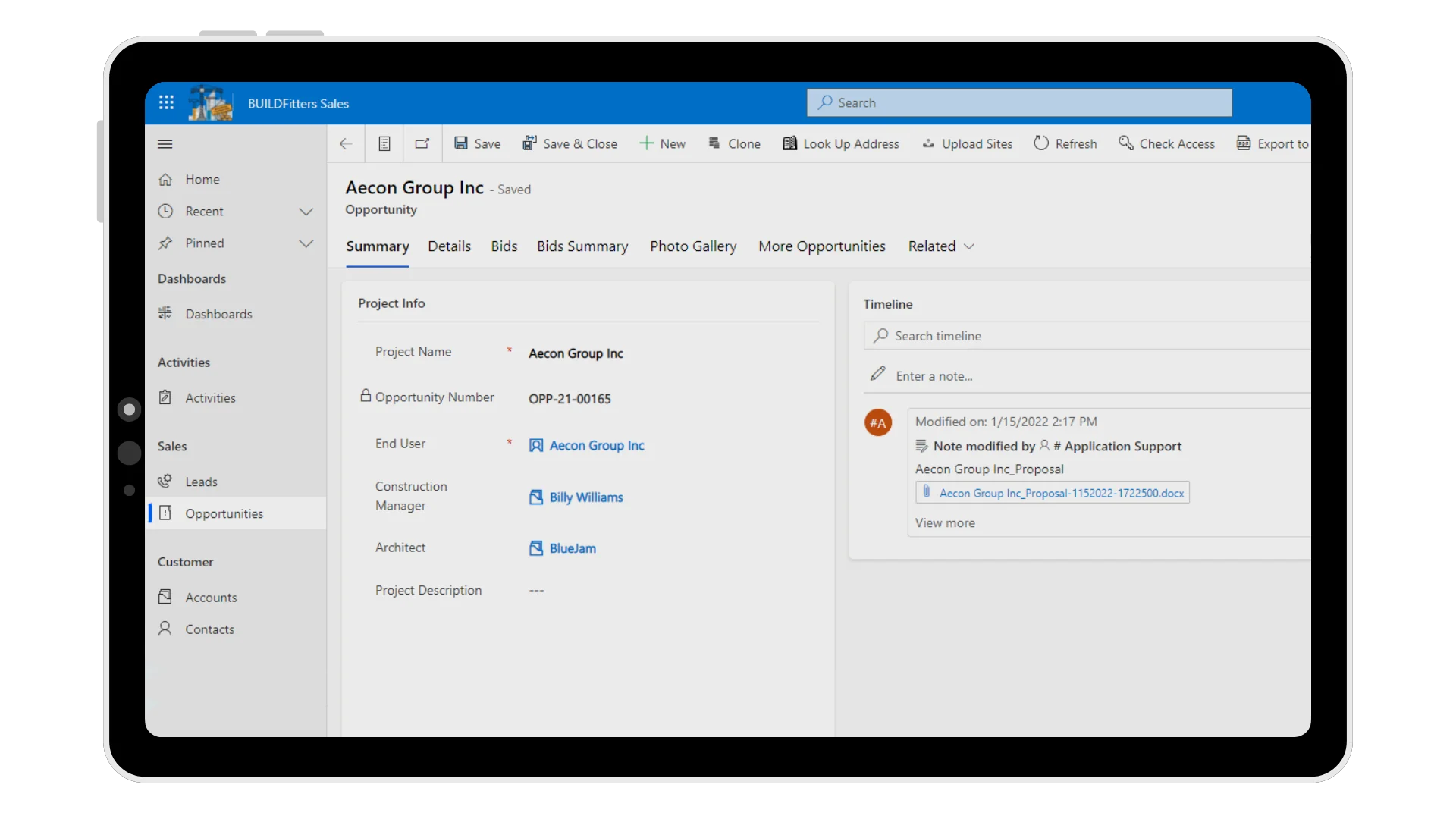Click the Pinned pushpin icon
The image size is (1456, 819).
click(165, 243)
